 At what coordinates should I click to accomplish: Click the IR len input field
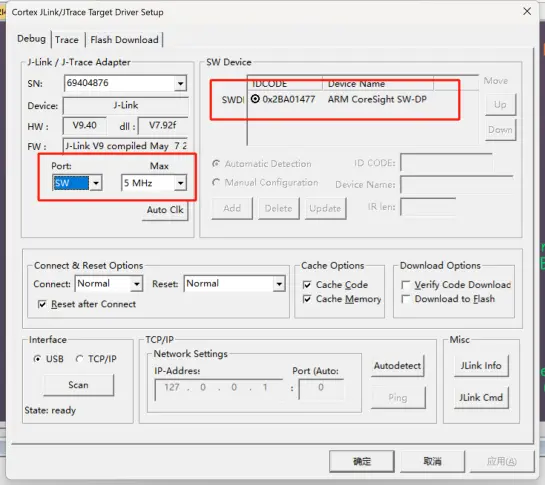428,207
